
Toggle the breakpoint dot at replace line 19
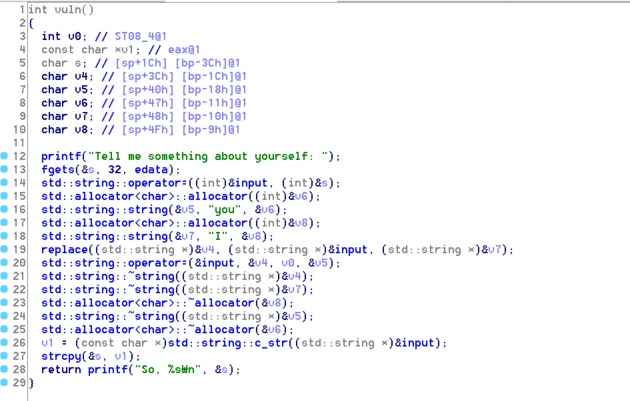4,249
